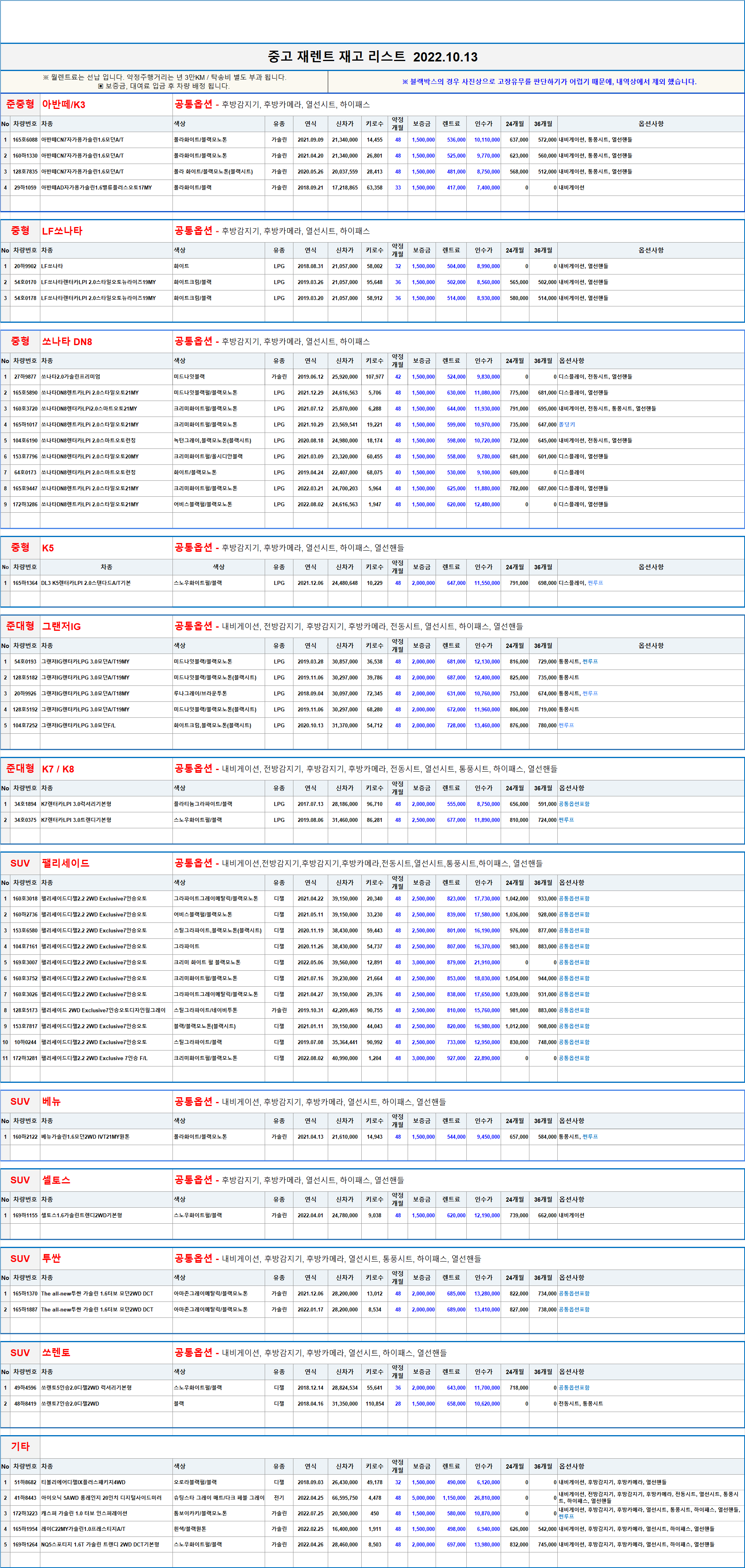This screenshot has height=1568, width=745.
Task: Select the '아반떼/K3' section heading
Action: pyautogui.click(x=63, y=105)
